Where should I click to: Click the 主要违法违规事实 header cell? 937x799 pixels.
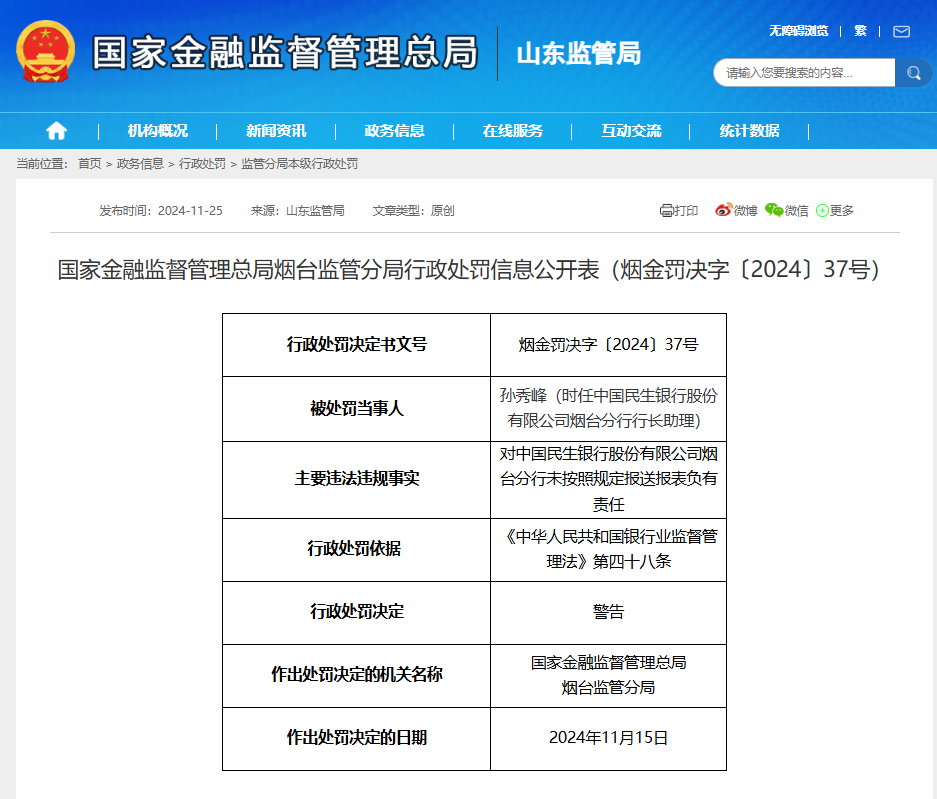point(357,480)
